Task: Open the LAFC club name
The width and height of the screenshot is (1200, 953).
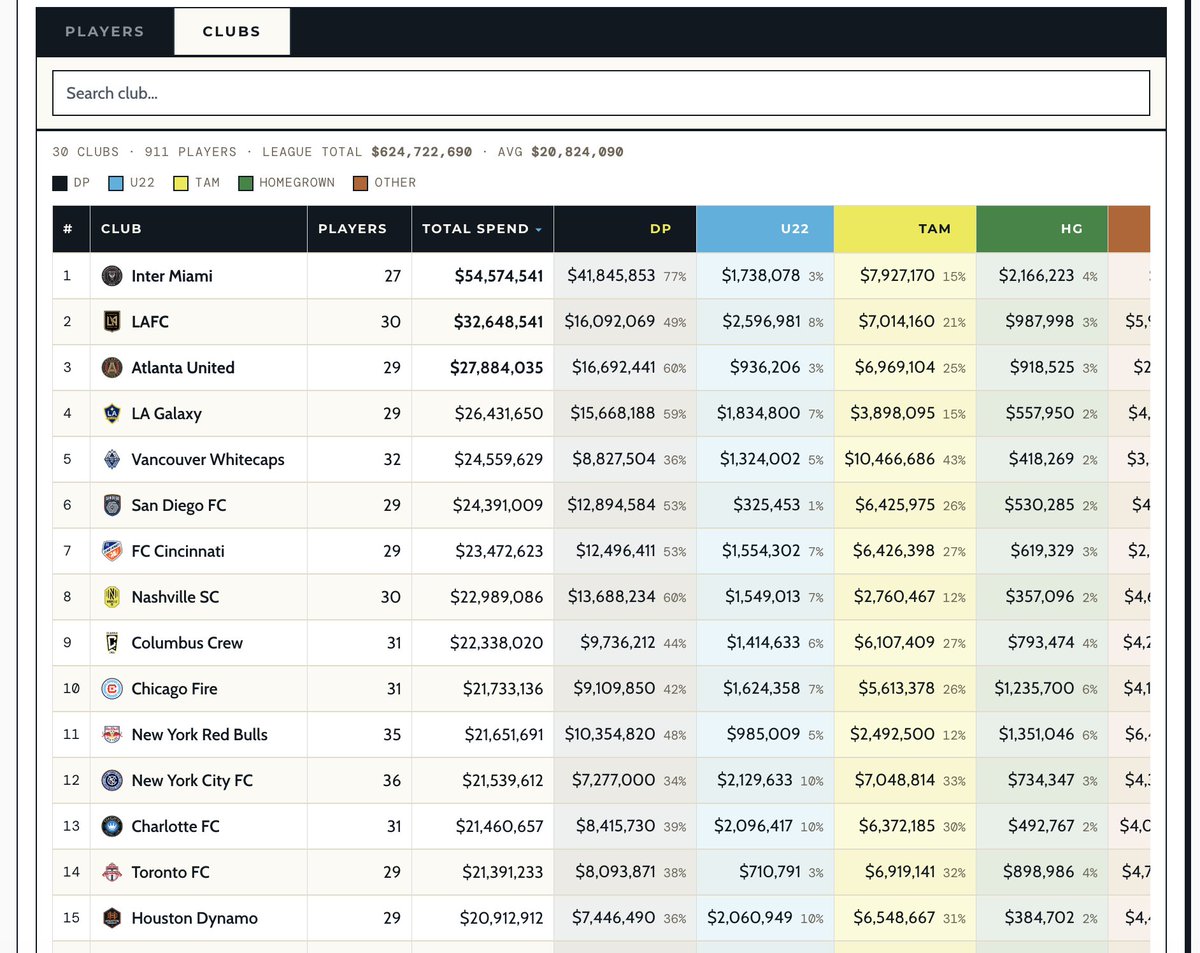Action: point(150,322)
